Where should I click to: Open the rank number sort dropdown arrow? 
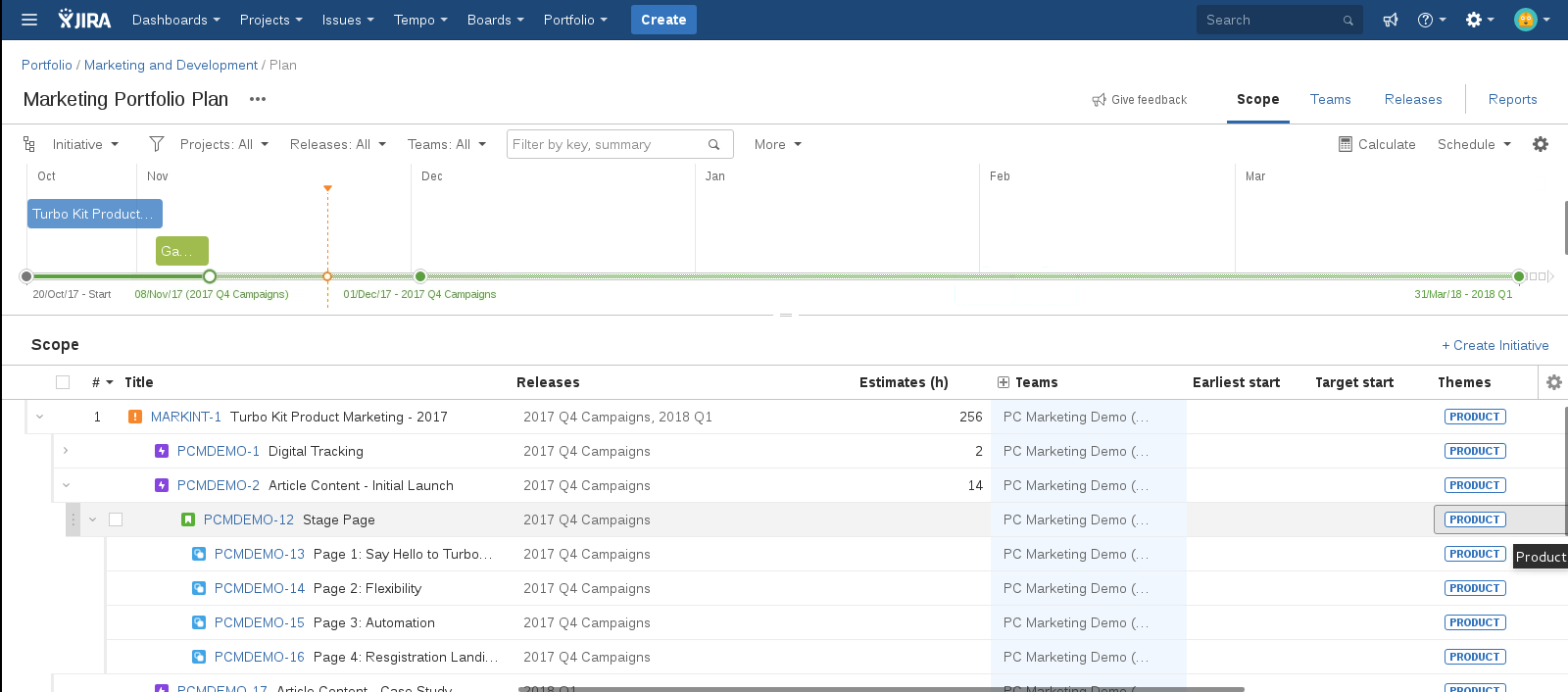[110, 382]
